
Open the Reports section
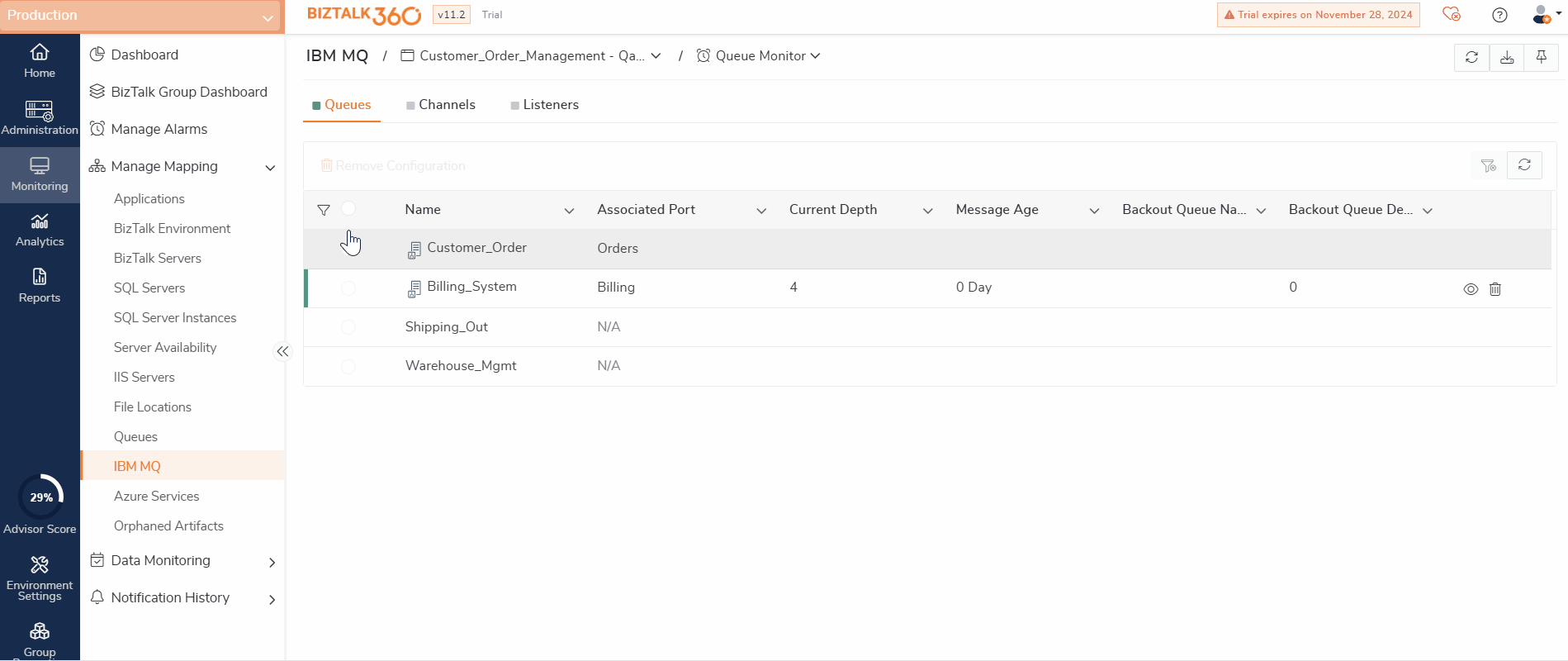tap(40, 286)
